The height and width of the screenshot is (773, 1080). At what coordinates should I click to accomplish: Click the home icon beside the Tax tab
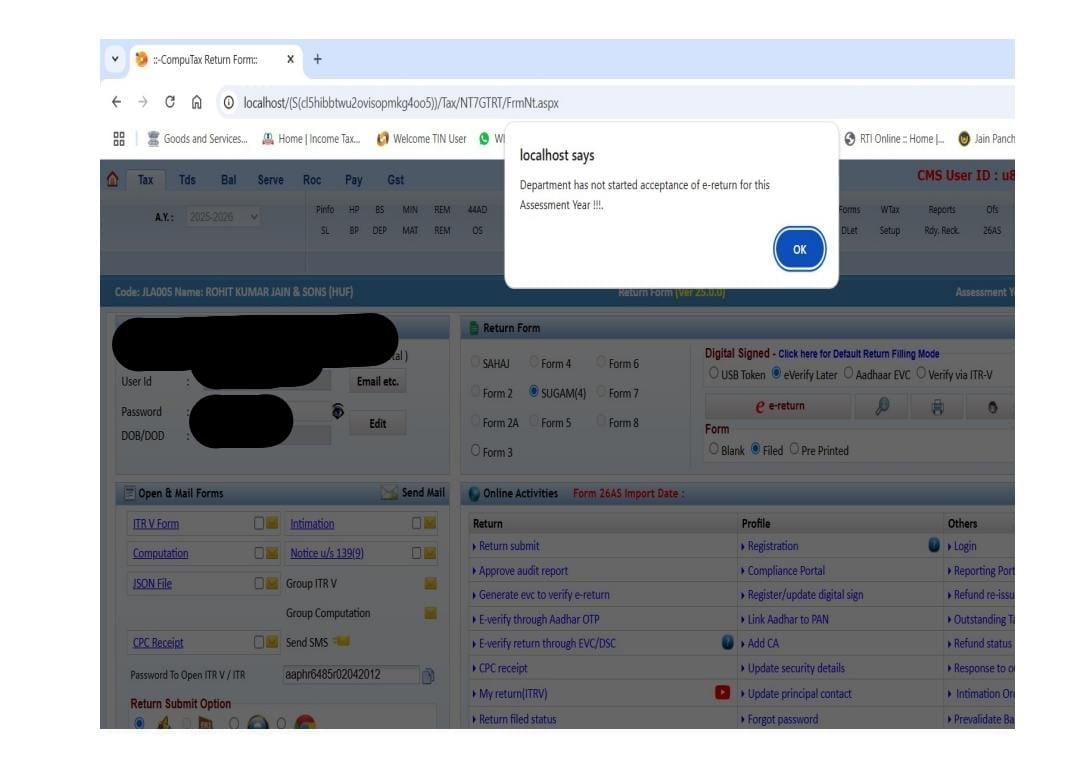(x=113, y=180)
